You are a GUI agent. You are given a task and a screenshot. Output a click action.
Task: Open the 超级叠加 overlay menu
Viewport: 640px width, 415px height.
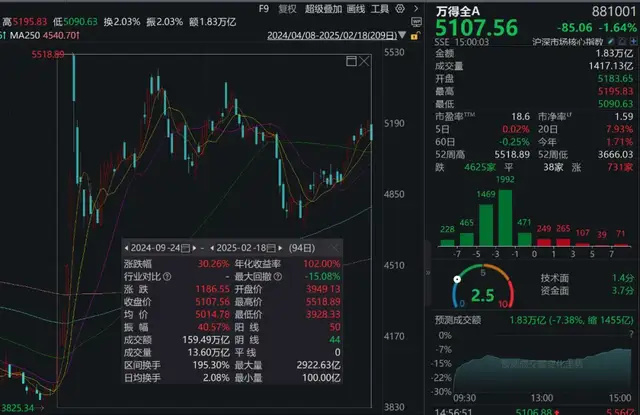323,9
